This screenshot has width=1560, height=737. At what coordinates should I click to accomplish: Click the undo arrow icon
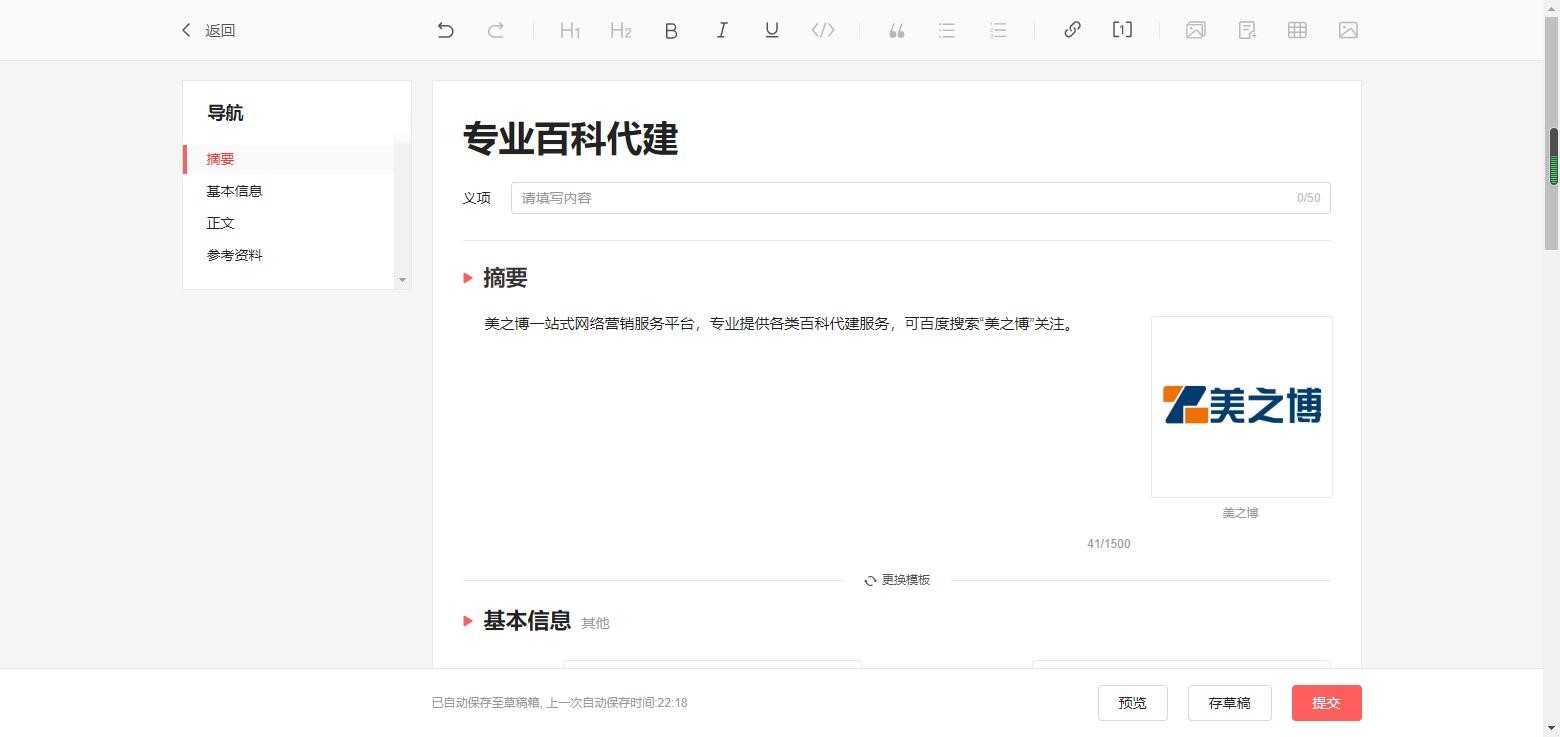[445, 30]
